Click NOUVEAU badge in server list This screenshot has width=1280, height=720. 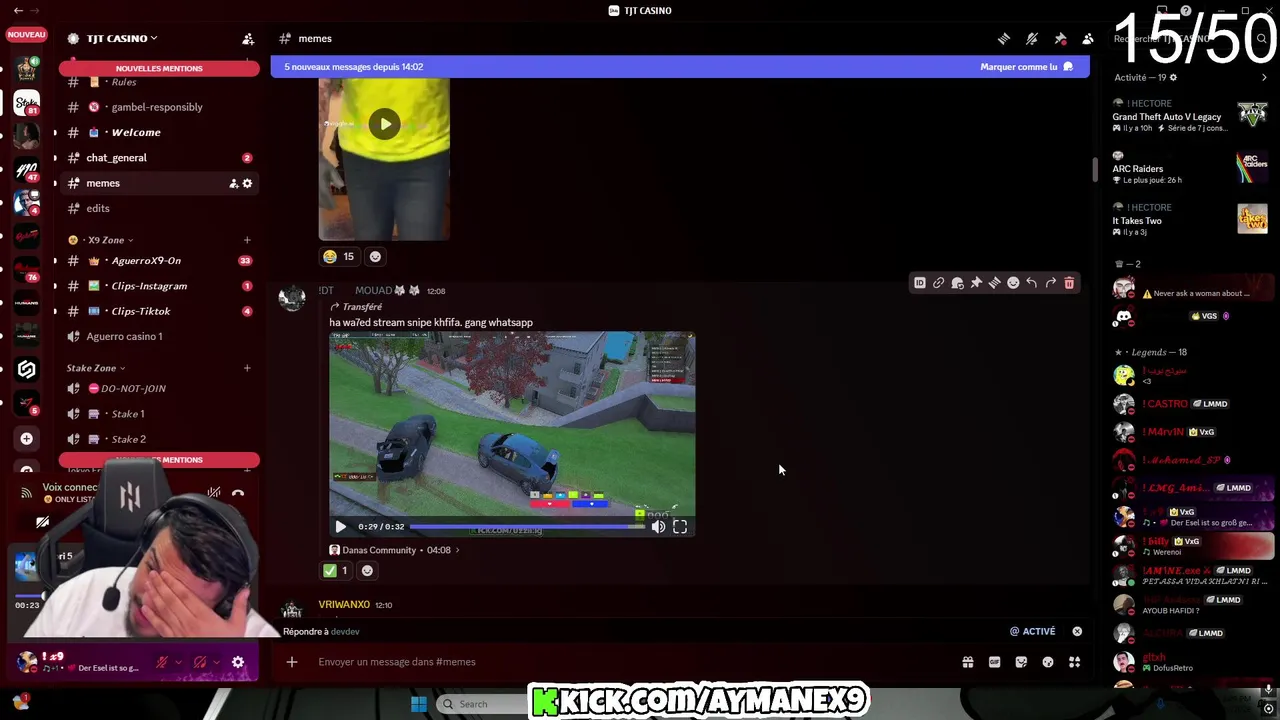[27, 35]
